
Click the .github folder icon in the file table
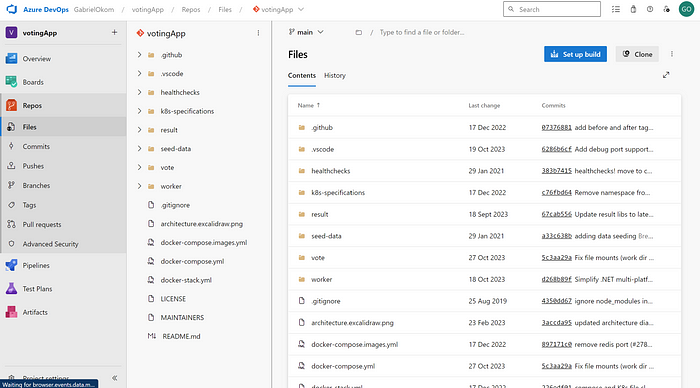pos(302,128)
